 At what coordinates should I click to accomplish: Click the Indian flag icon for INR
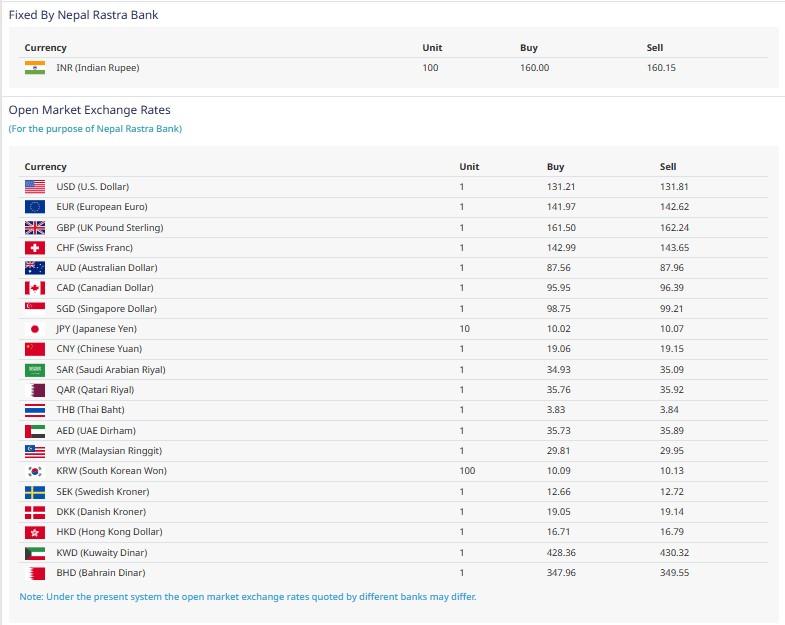tap(35, 68)
